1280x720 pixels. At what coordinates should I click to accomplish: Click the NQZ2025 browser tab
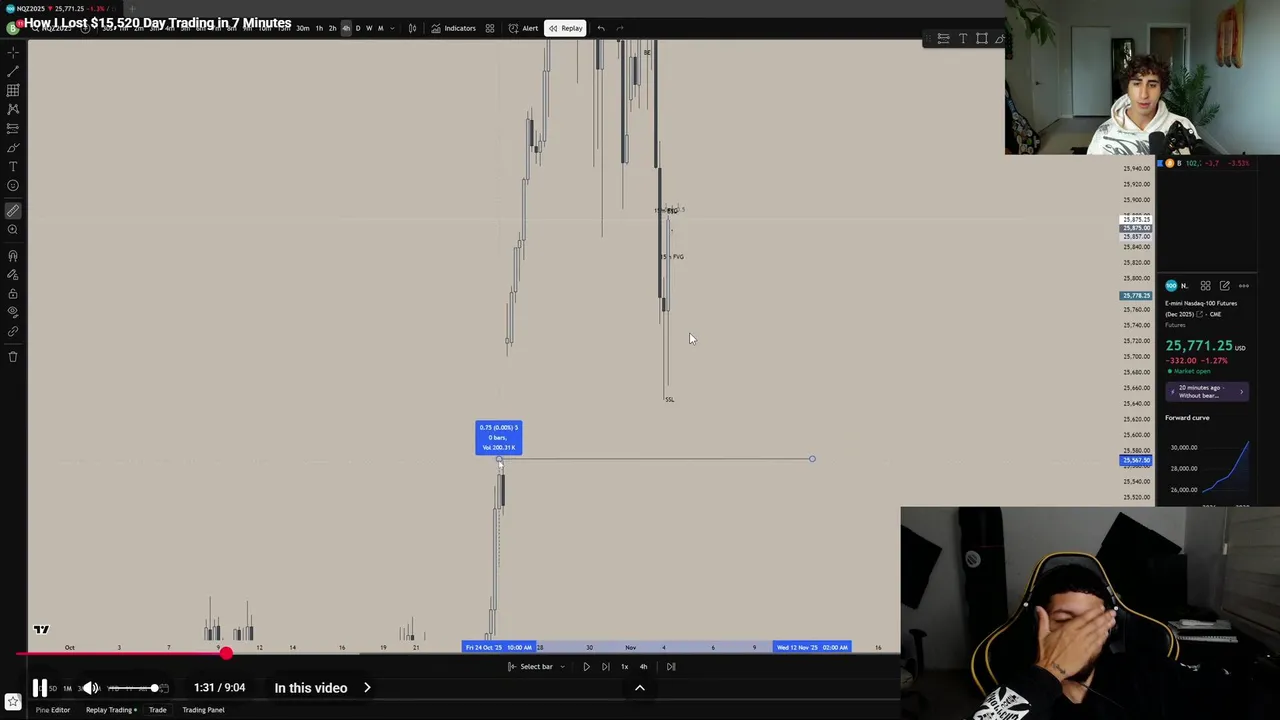pyautogui.click(x=60, y=8)
